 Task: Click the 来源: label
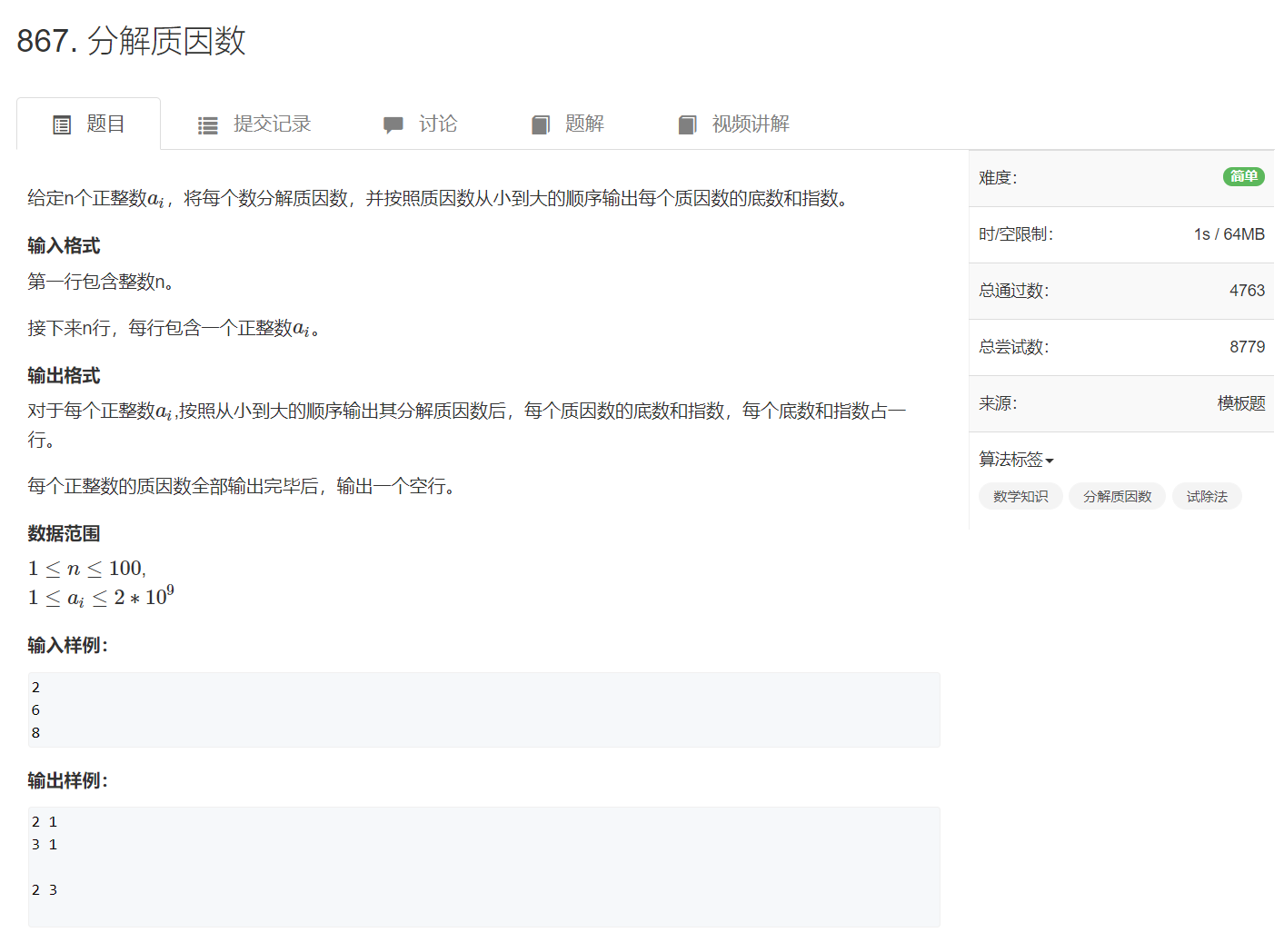[x=998, y=403]
